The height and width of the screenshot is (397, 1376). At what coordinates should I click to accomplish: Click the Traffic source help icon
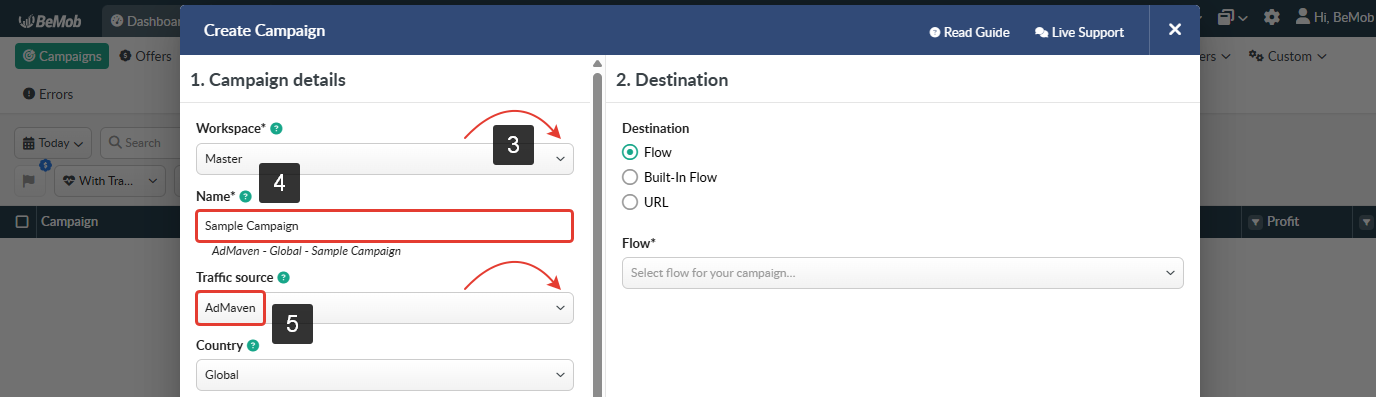(283, 277)
